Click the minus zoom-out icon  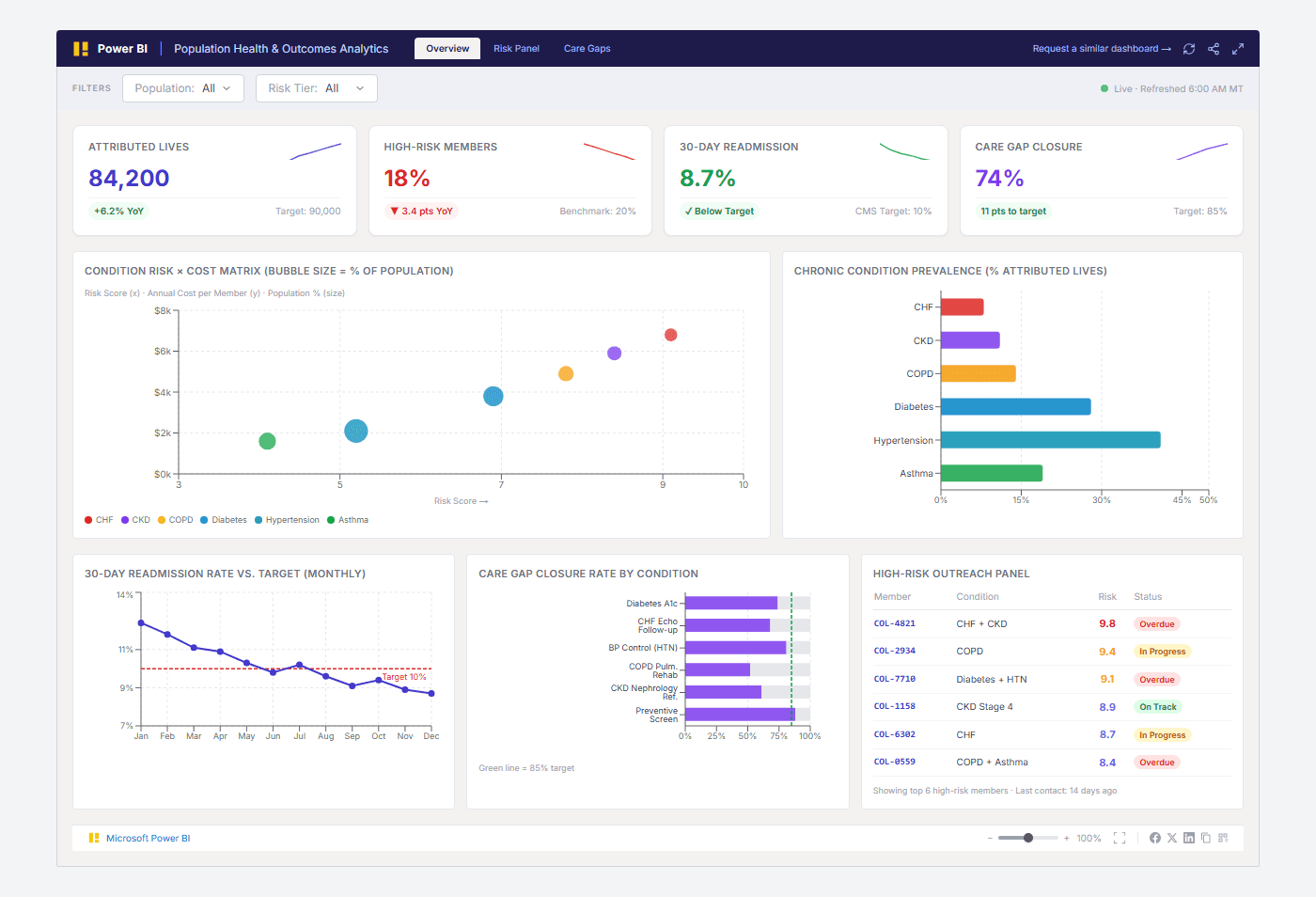tap(990, 838)
